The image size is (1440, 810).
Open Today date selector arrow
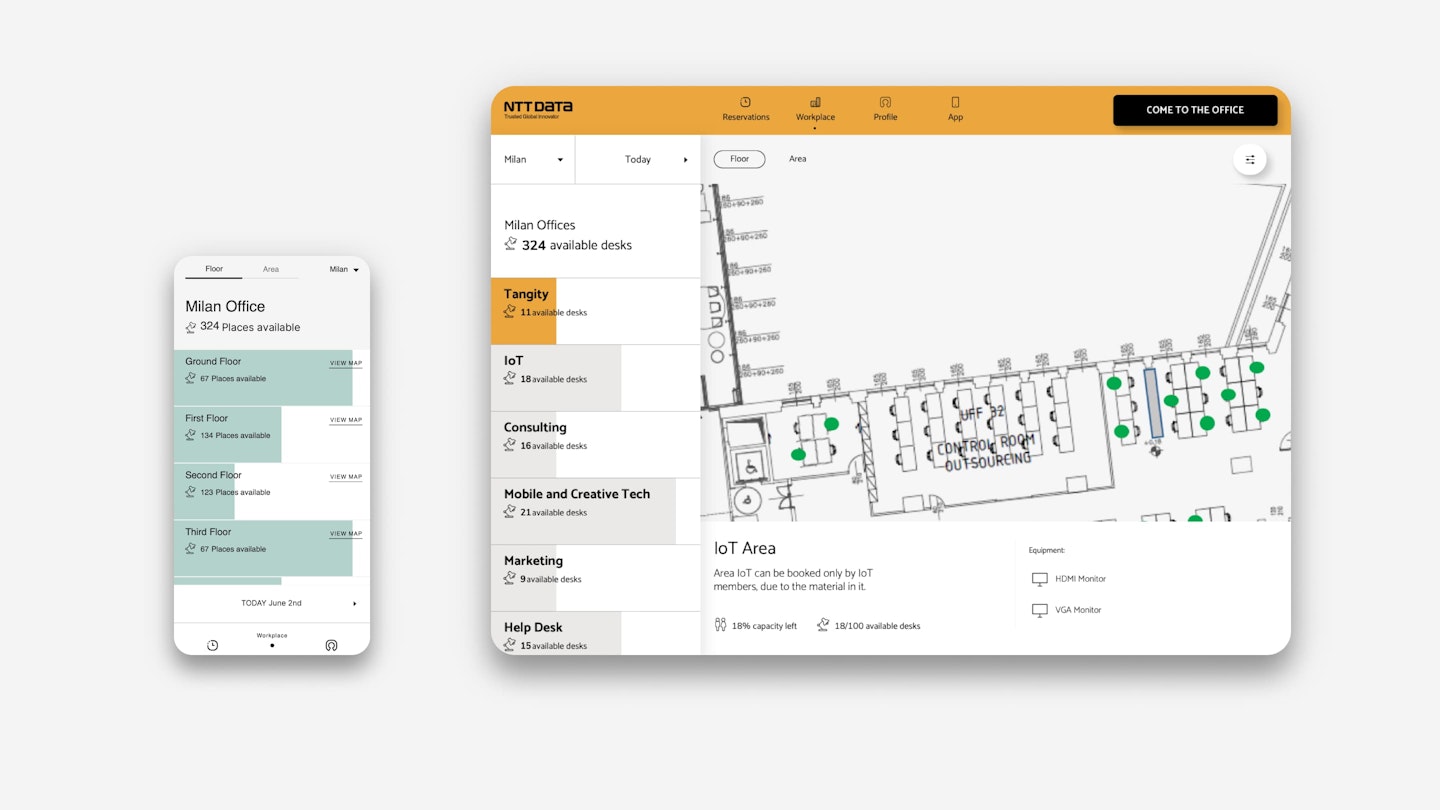[x=686, y=160]
